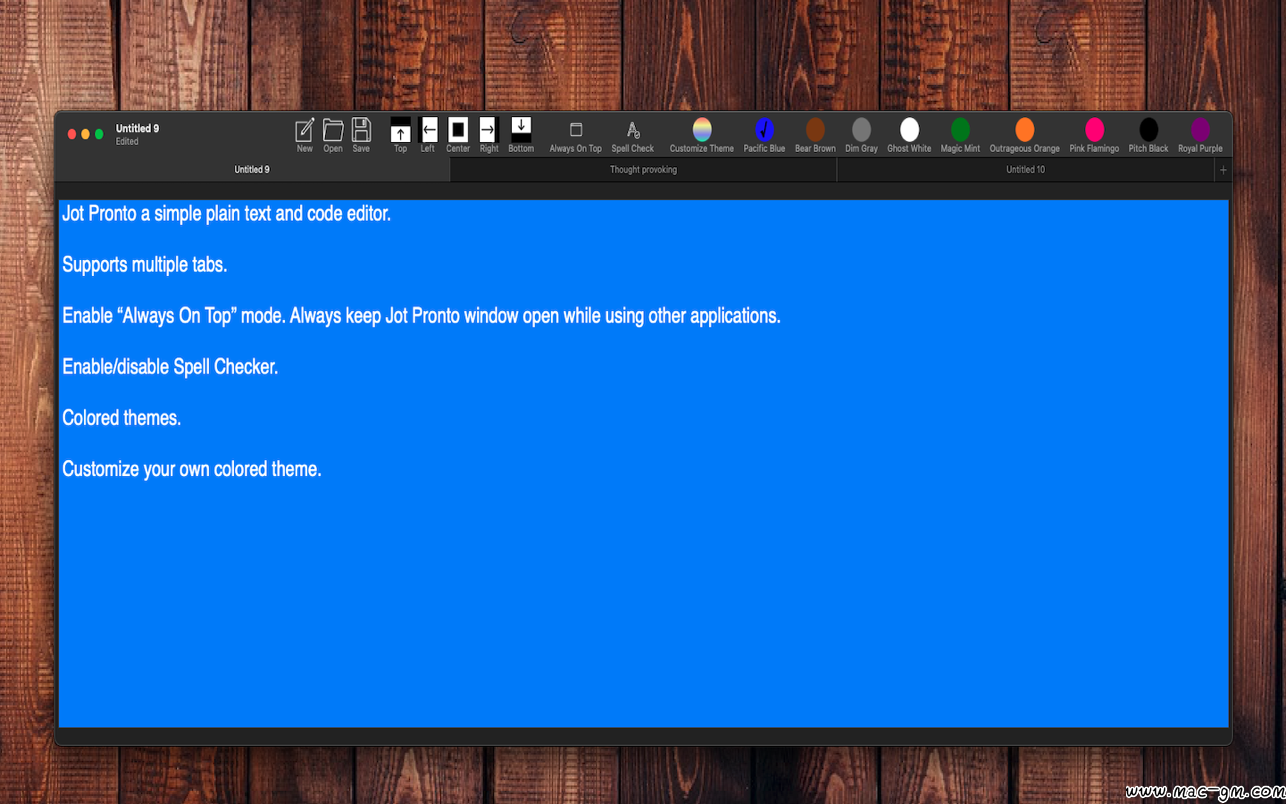Save the document with the Save icon
Screen dimensions: 1286x804
pos(361,130)
